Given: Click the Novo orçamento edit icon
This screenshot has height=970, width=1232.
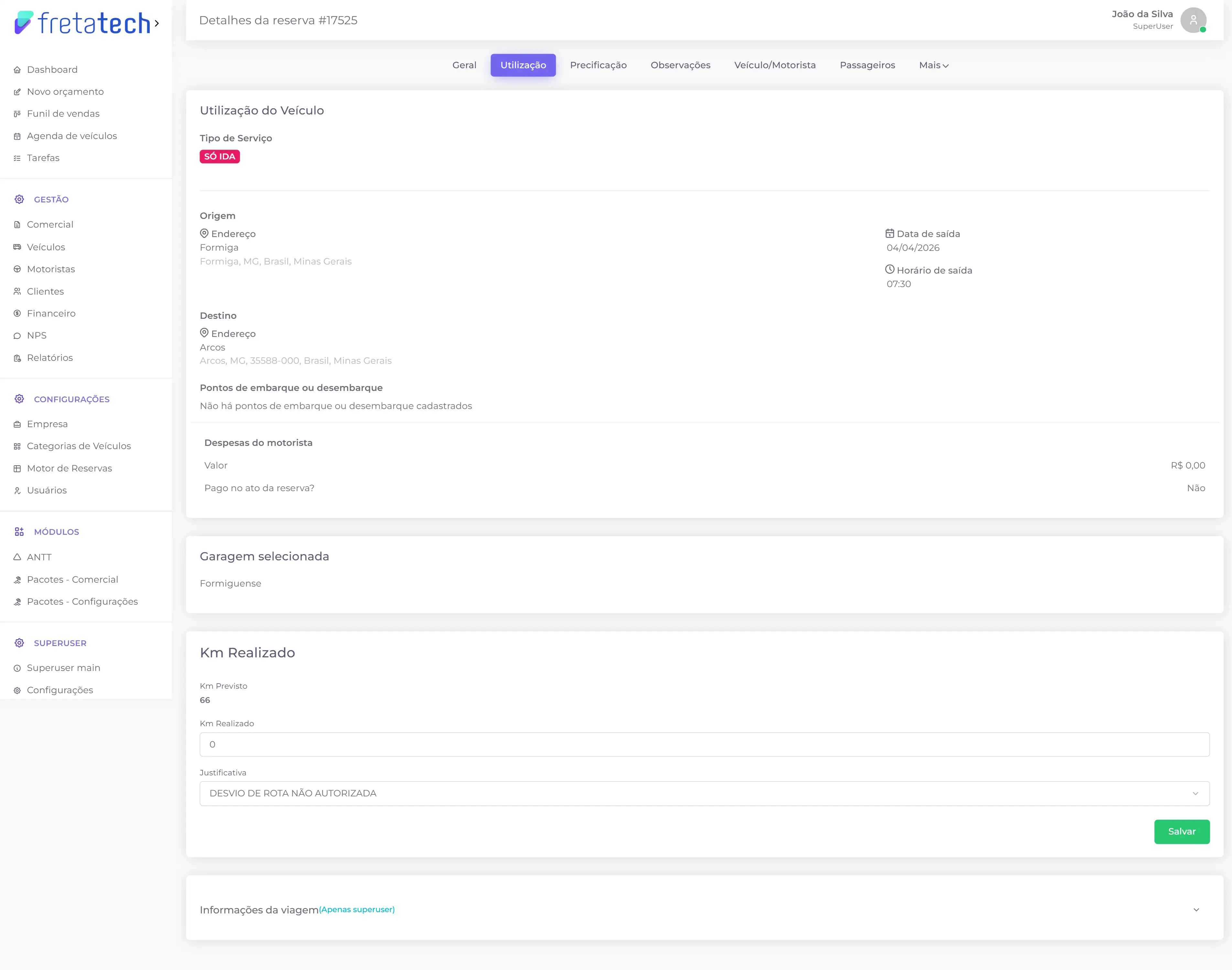Looking at the screenshot, I should 17,92.
